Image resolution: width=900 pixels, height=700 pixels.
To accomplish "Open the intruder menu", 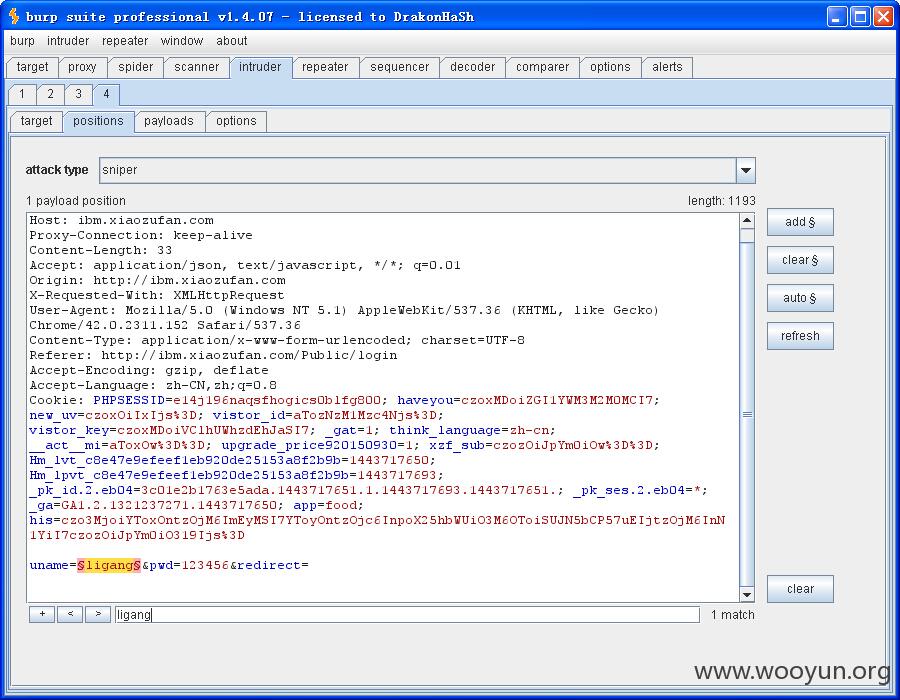I will [x=68, y=41].
